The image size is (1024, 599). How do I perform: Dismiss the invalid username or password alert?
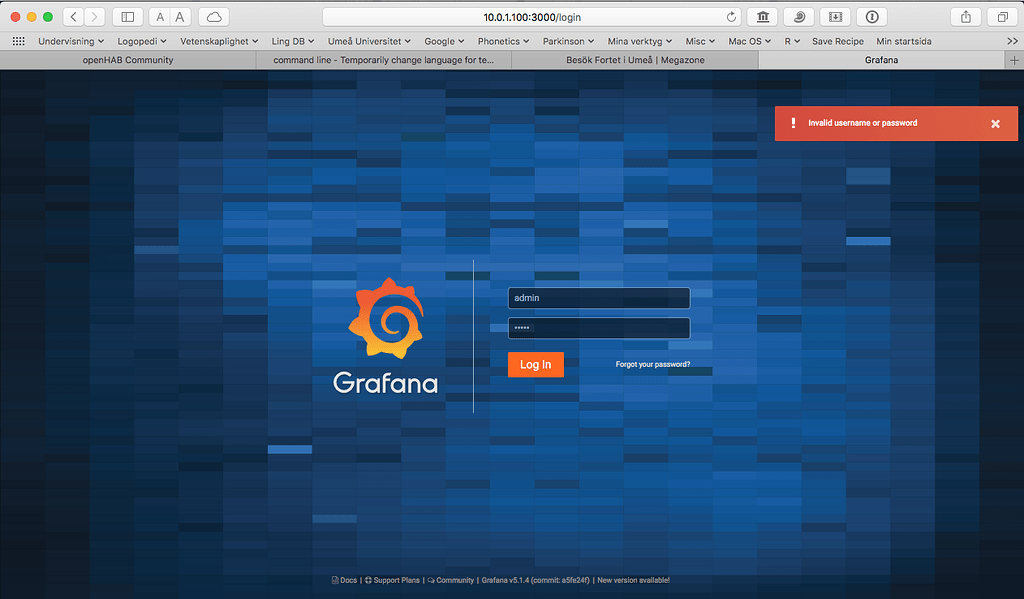tap(995, 123)
